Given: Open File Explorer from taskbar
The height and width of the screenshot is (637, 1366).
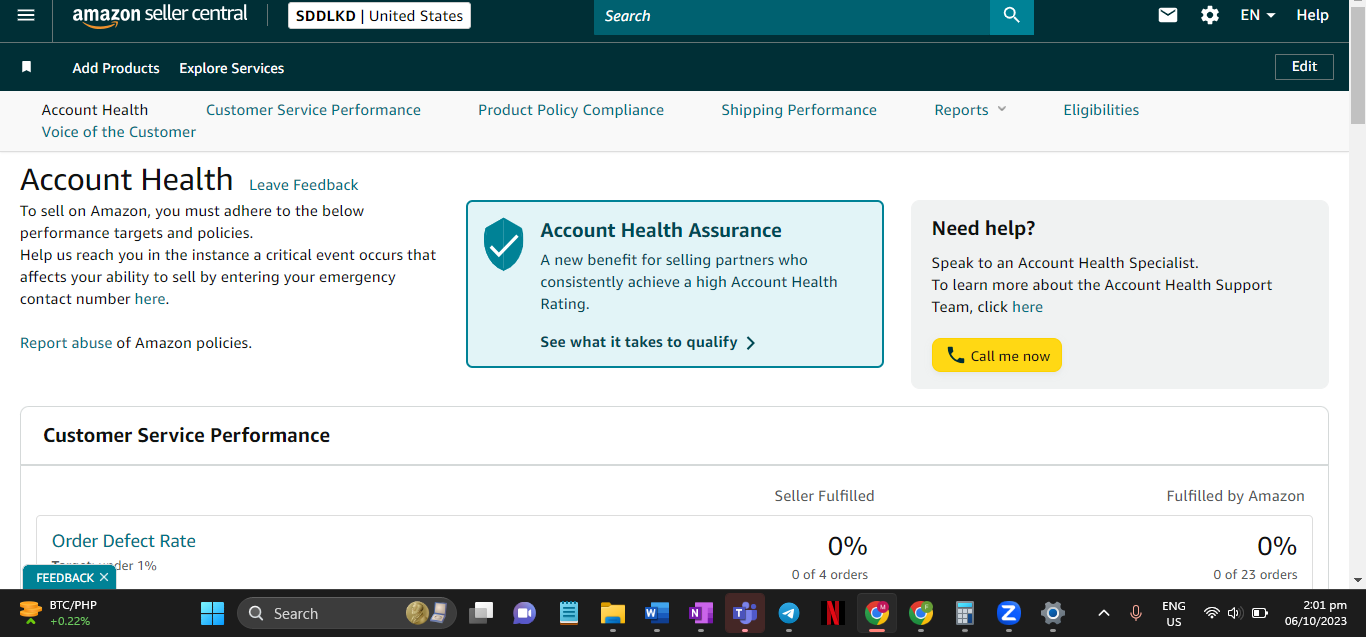Looking at the screenshot, I should 612,613.
